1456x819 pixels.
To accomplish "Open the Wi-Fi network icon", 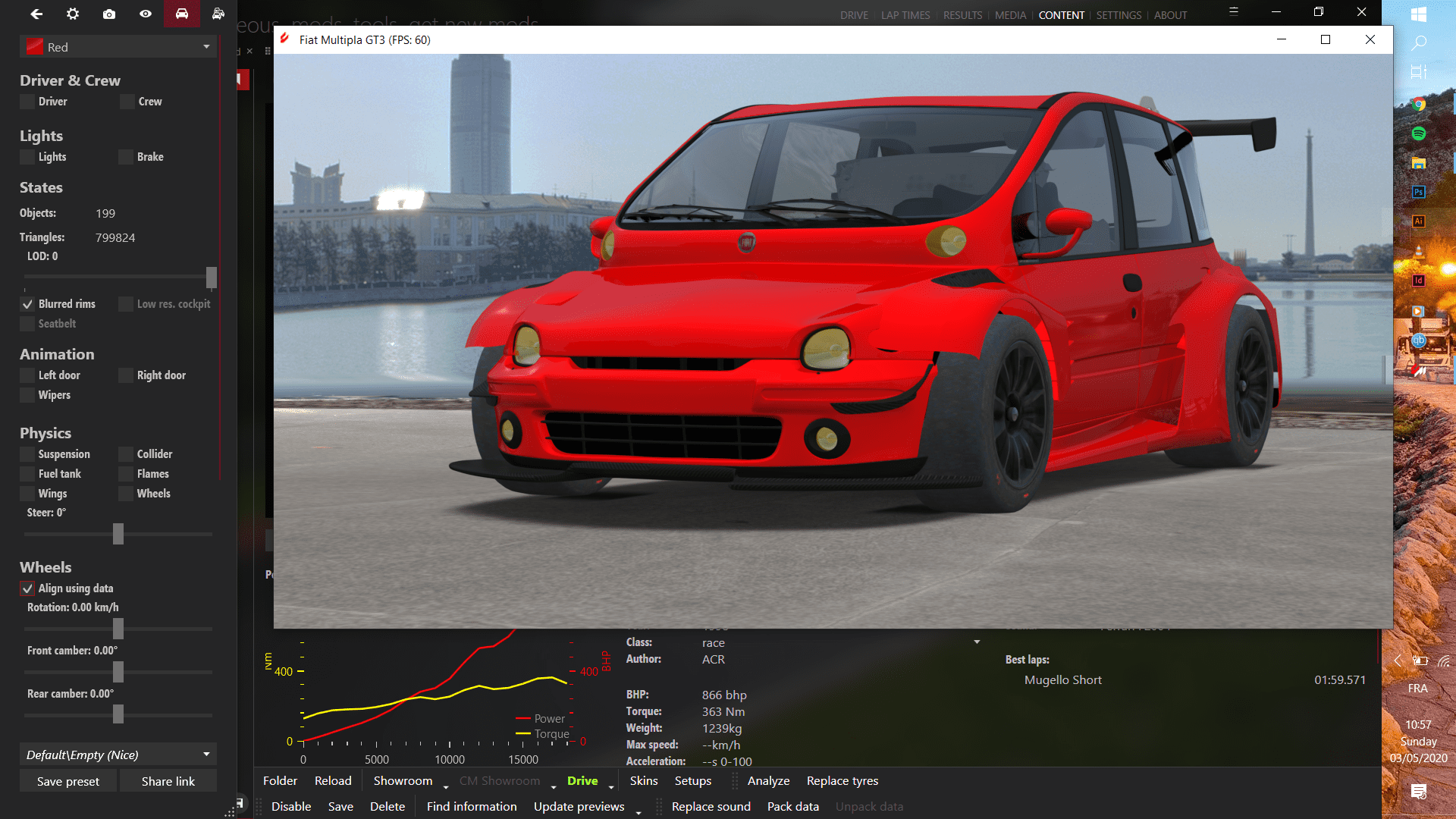I will tap(1444, 661).
